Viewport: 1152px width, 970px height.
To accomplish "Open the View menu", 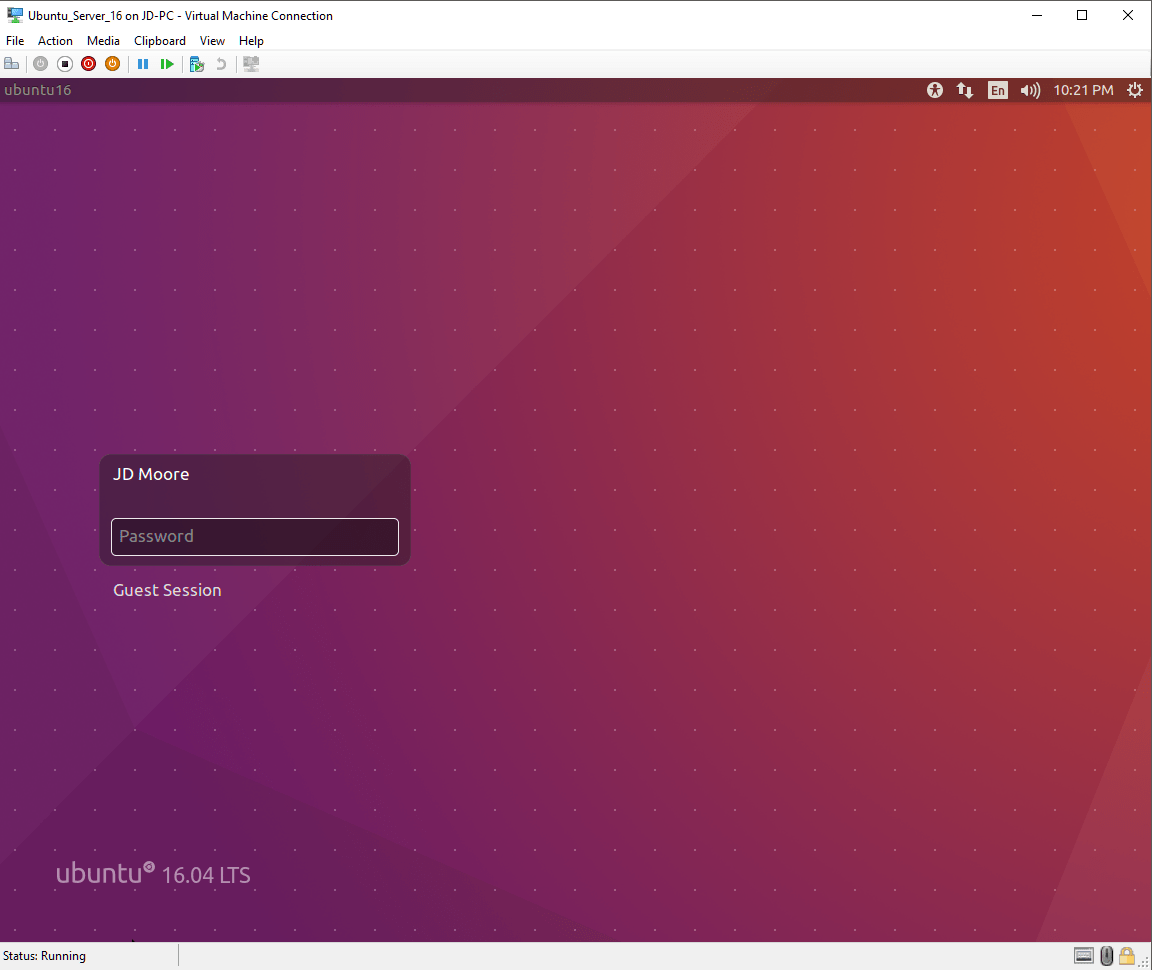I will 212,40.
